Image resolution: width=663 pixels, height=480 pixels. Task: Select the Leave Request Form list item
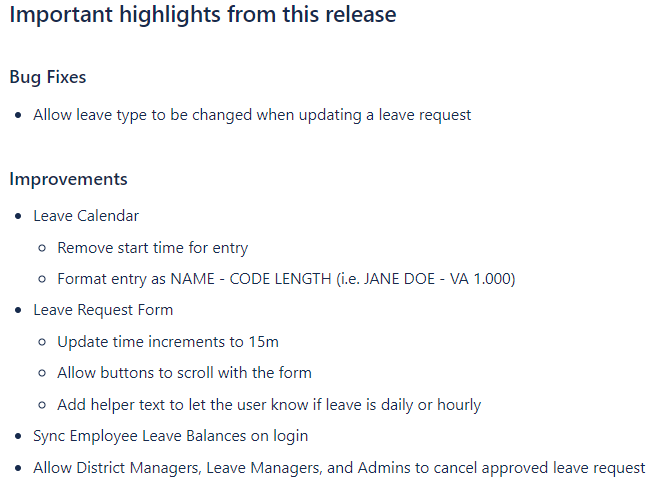pos(103,310)
